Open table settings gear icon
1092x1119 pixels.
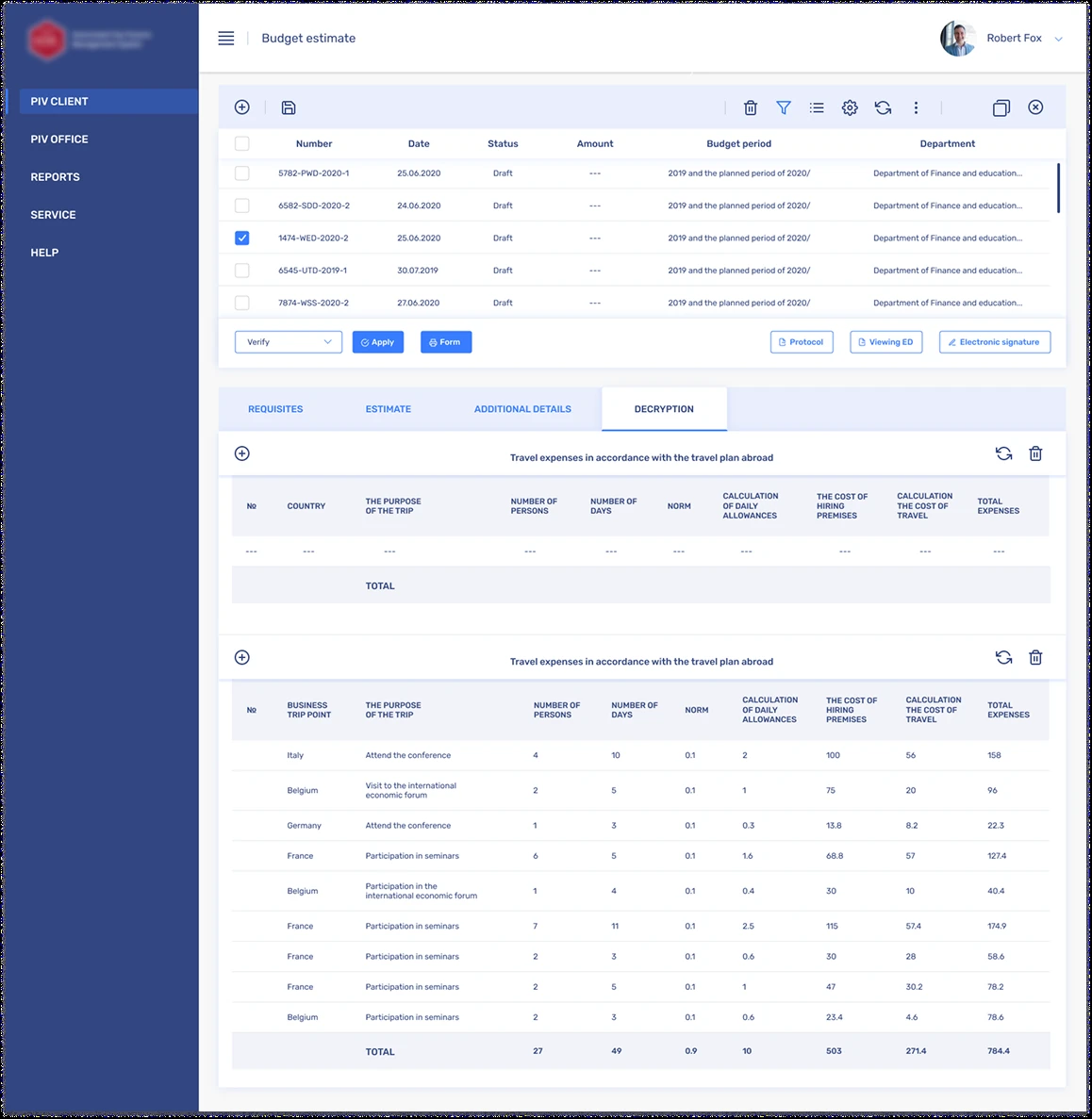click(x=850, y=107)
